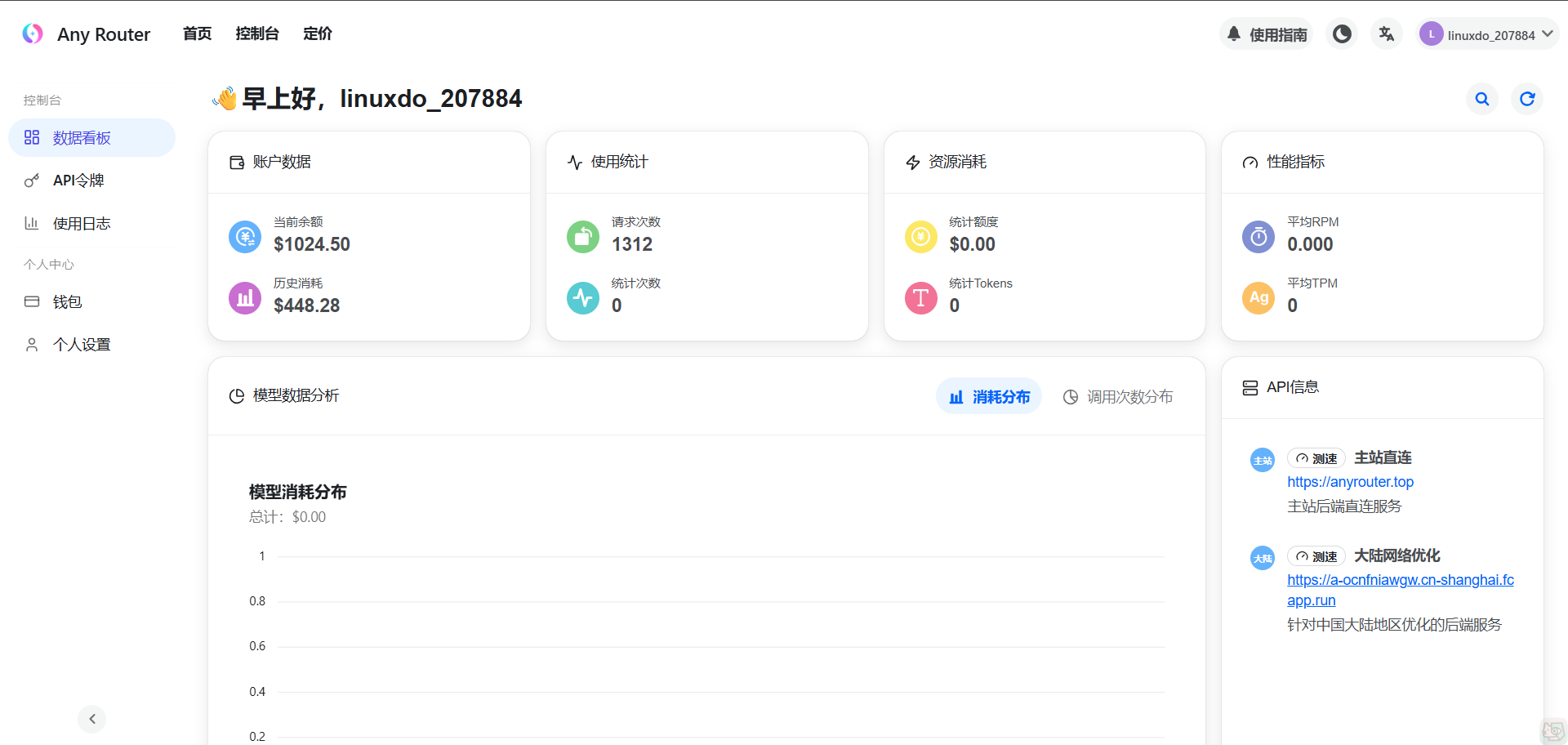Click the 统计额度 yellow coin icon

(x=921, y=237)
